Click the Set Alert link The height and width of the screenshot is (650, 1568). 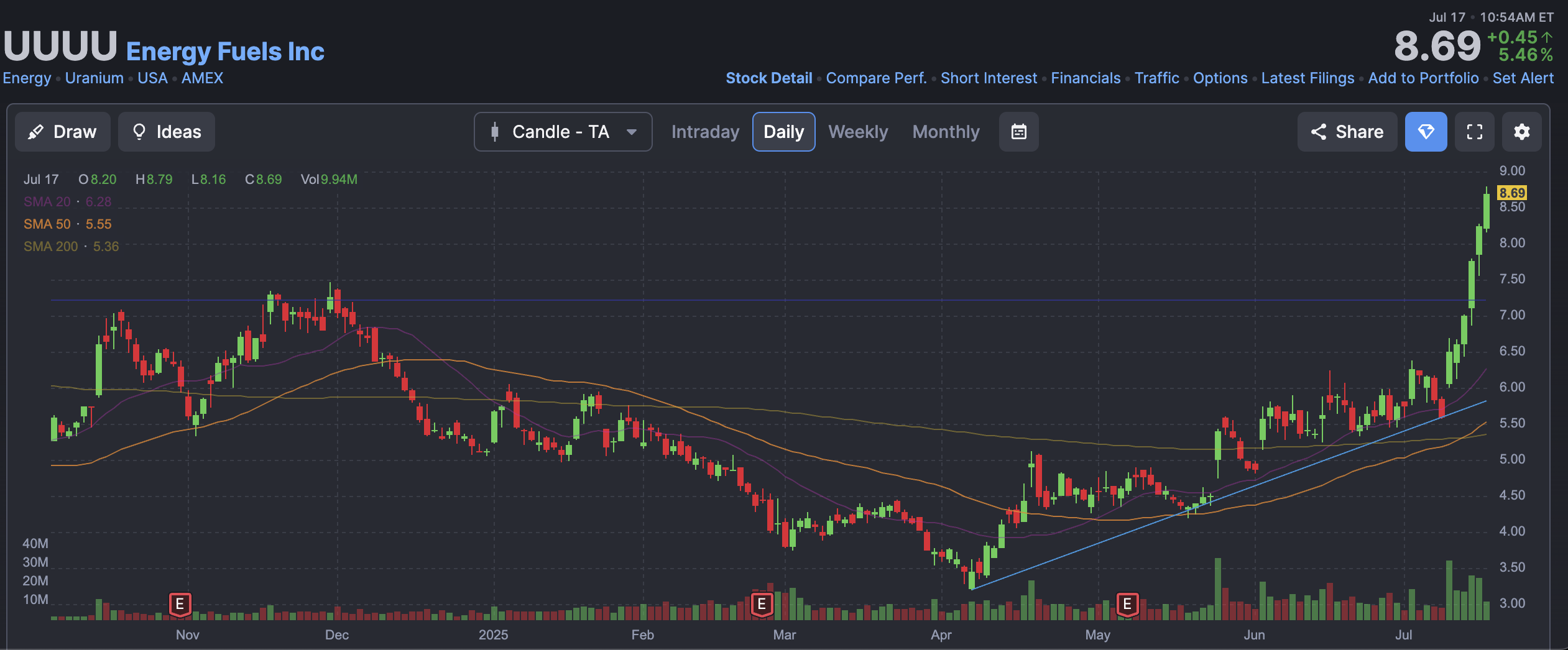(x=1523, y=78)
